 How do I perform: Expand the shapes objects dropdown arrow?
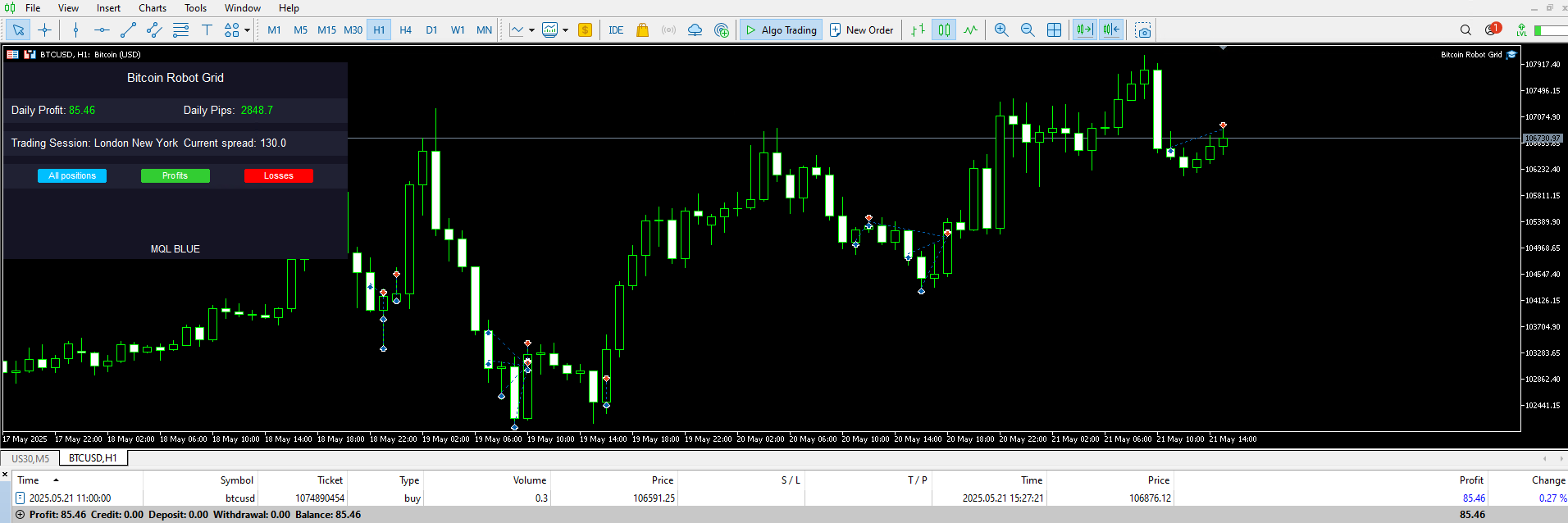pyautogui.click(x=247, y=30)
